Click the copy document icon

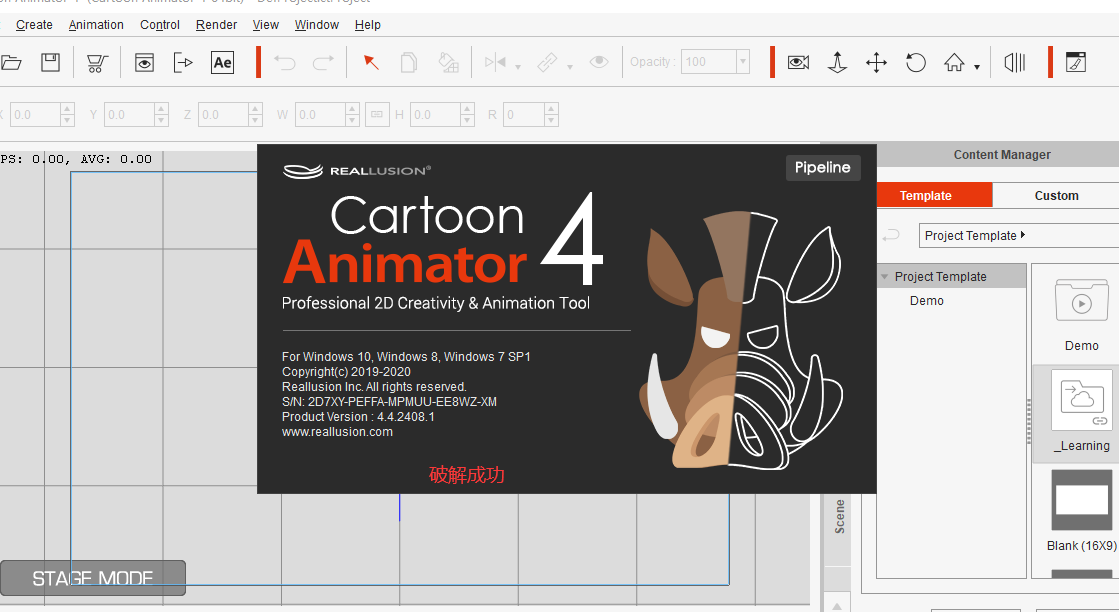pyautogui.click(x=409, y=63)
